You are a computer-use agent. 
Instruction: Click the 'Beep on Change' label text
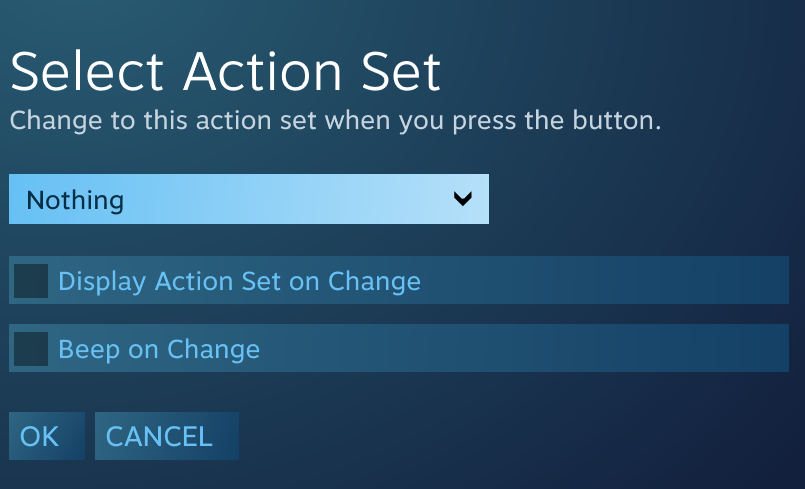coord(159,349)
